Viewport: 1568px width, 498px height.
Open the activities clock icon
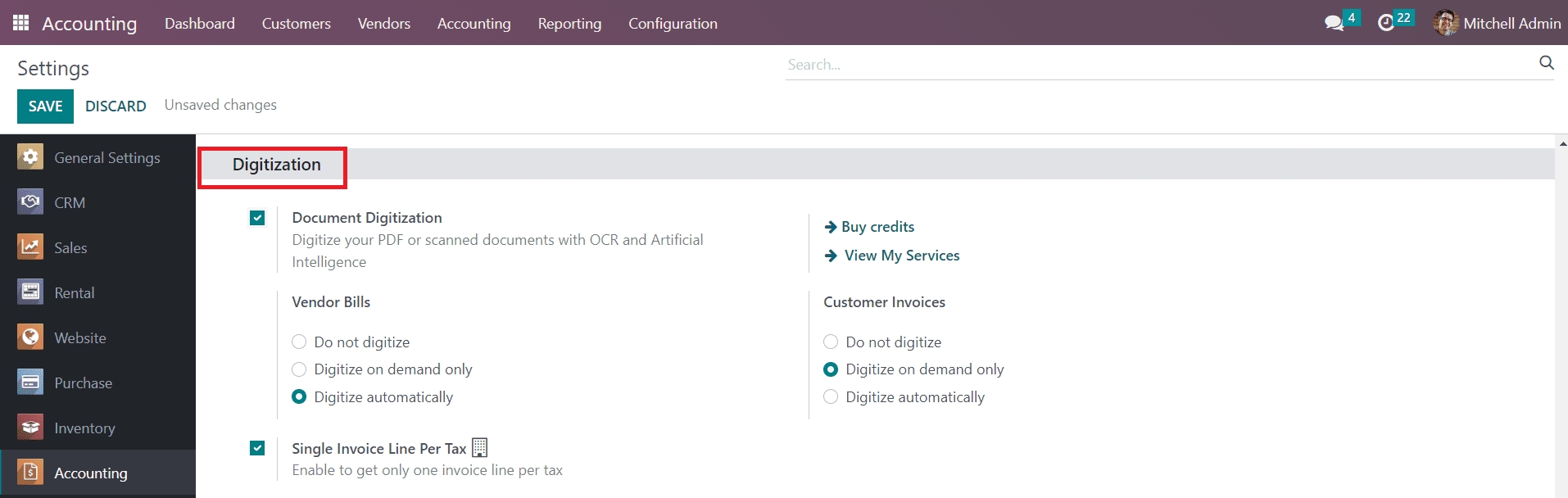pyautogui.click(x=1386, y=23)
